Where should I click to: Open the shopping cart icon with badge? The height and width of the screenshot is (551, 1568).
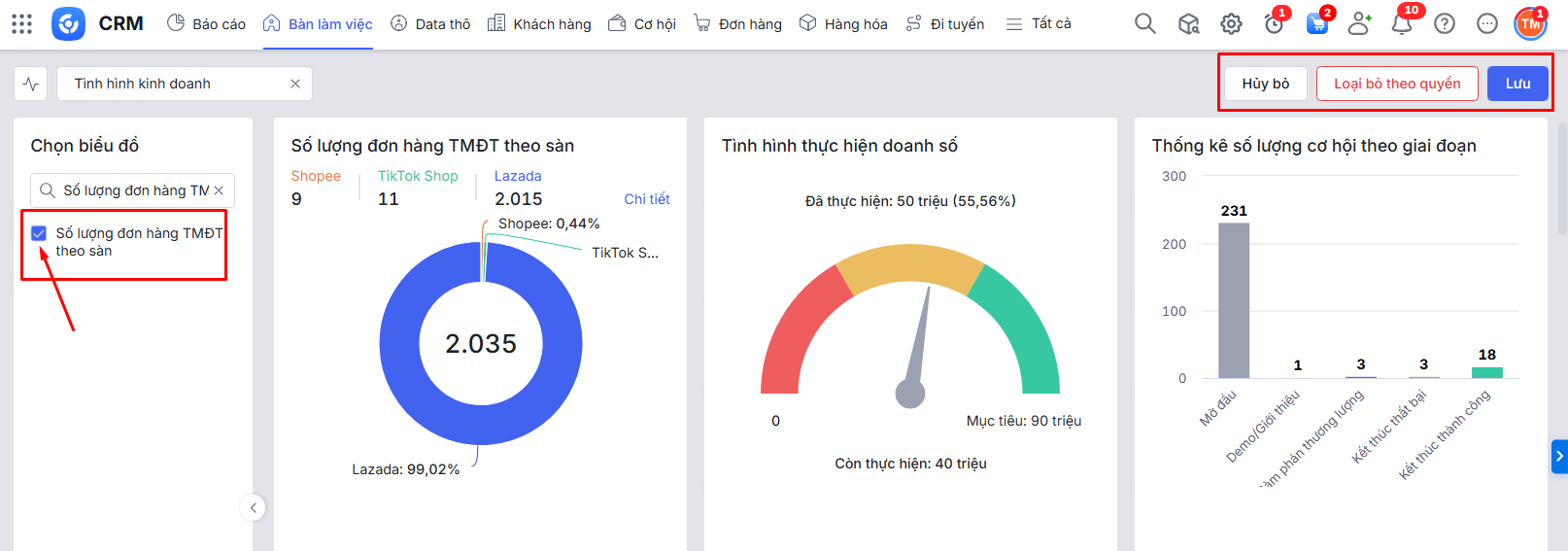pyautogui.click(x=1316, y=24)
